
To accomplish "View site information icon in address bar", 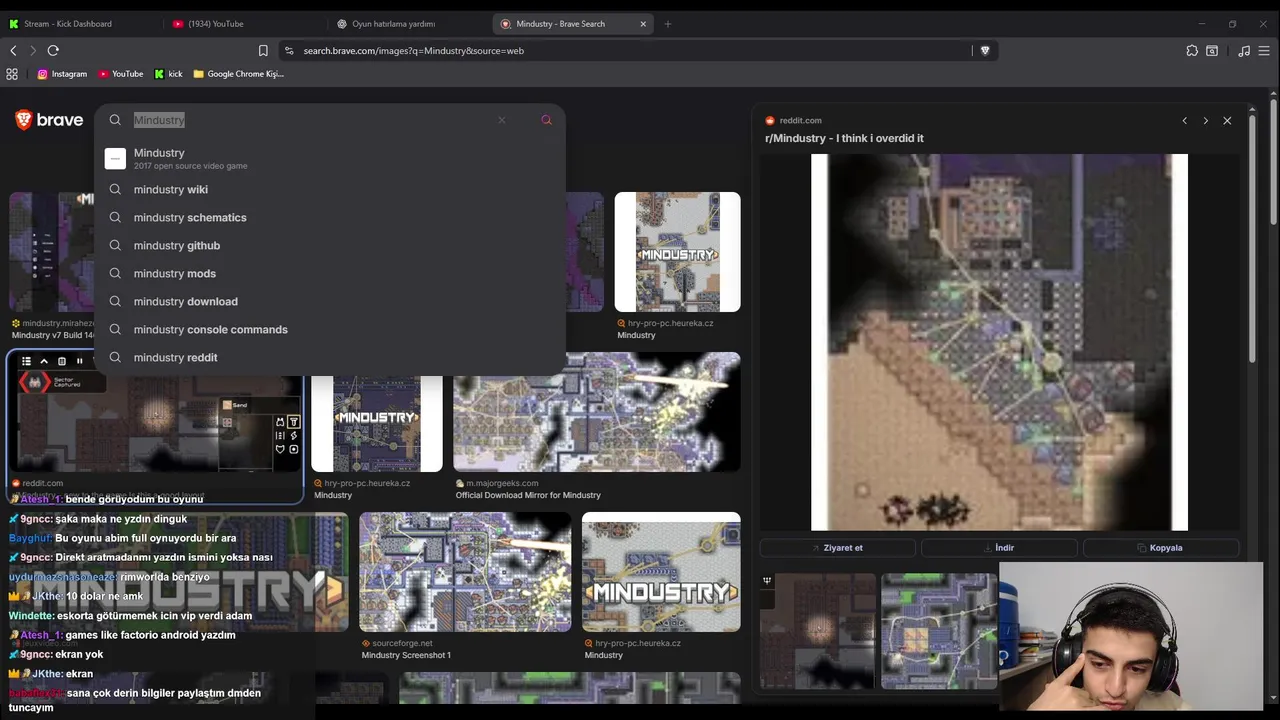I will pos(288,50).
